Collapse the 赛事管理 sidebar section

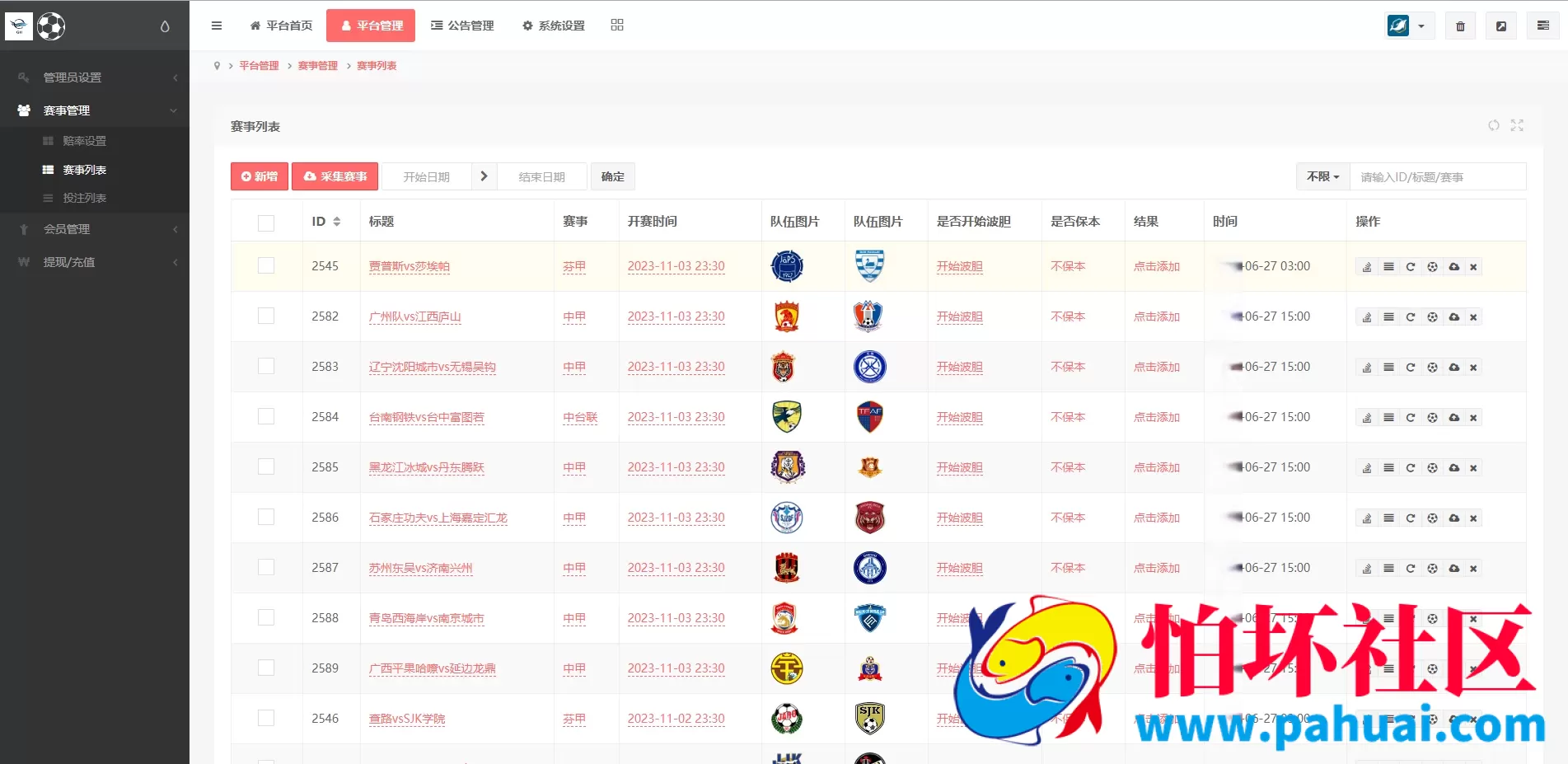pyautogui.click(x=95, y=110)
